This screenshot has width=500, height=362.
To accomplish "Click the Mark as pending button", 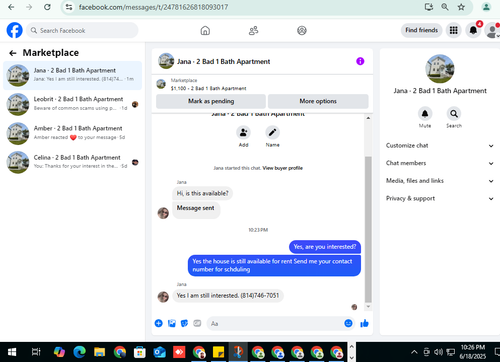I will pos(211,101).
